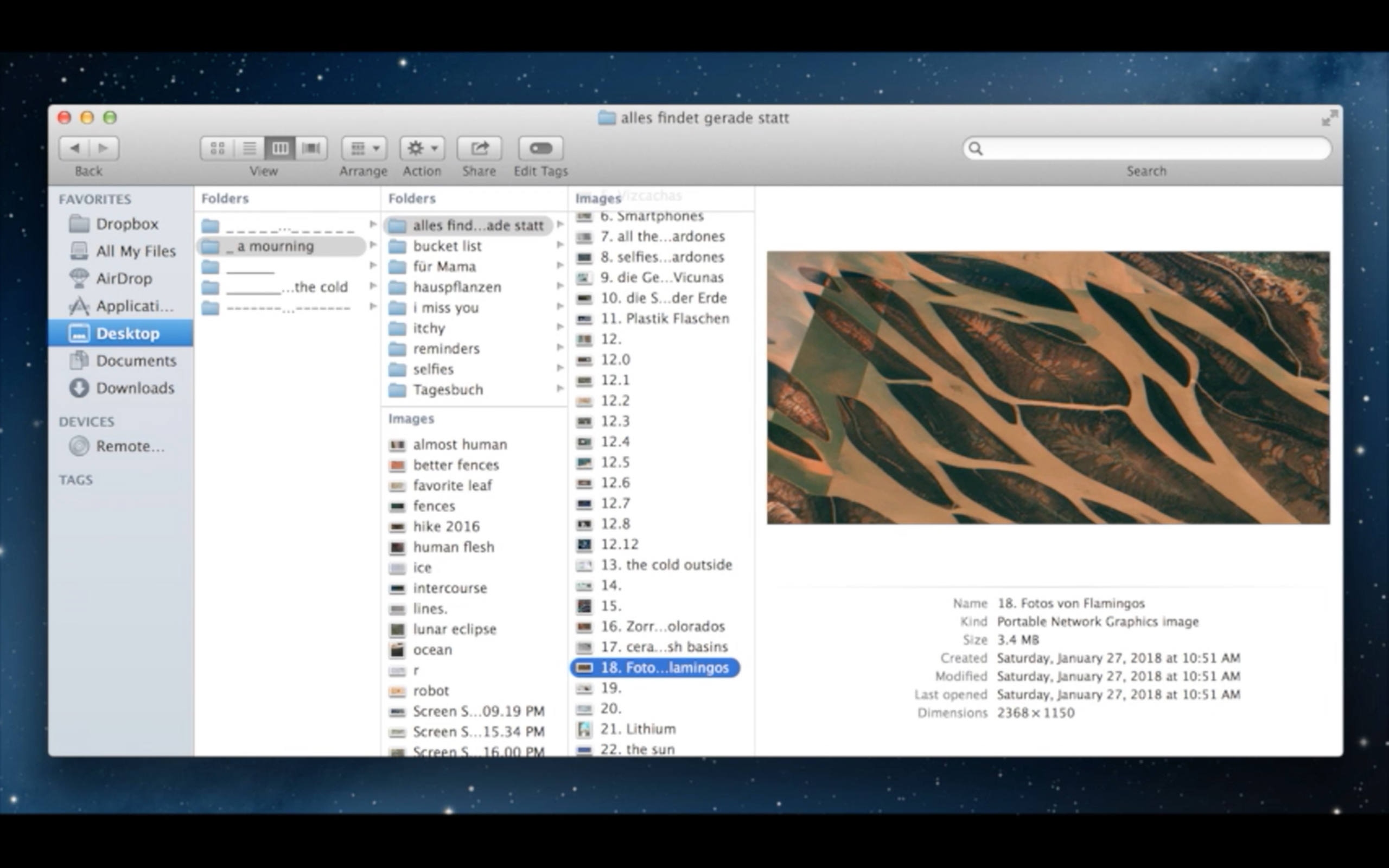Switch to list view
The height and width of the screenshot is (868, 1389).
coord(249,149)
